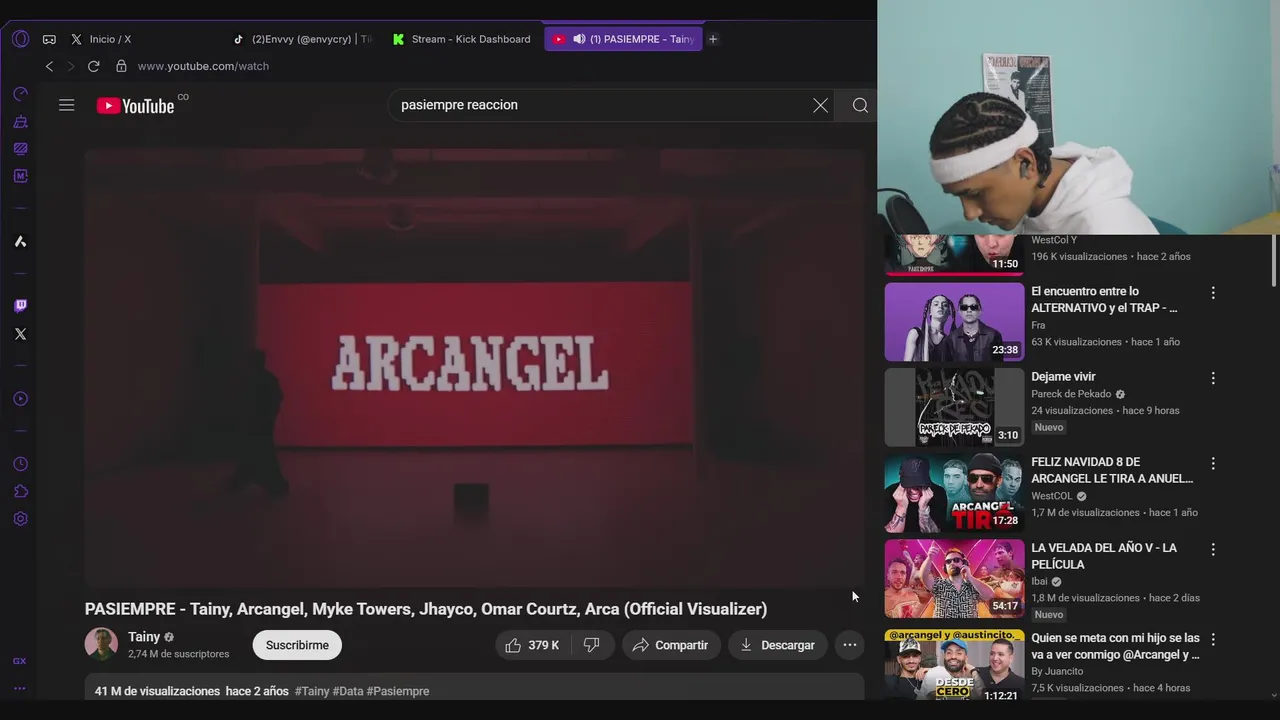Image resolution: width=1280 pixels, height=720 pixels.
Task: Open a new tab with plus button
Action: (x=713, y=39)
